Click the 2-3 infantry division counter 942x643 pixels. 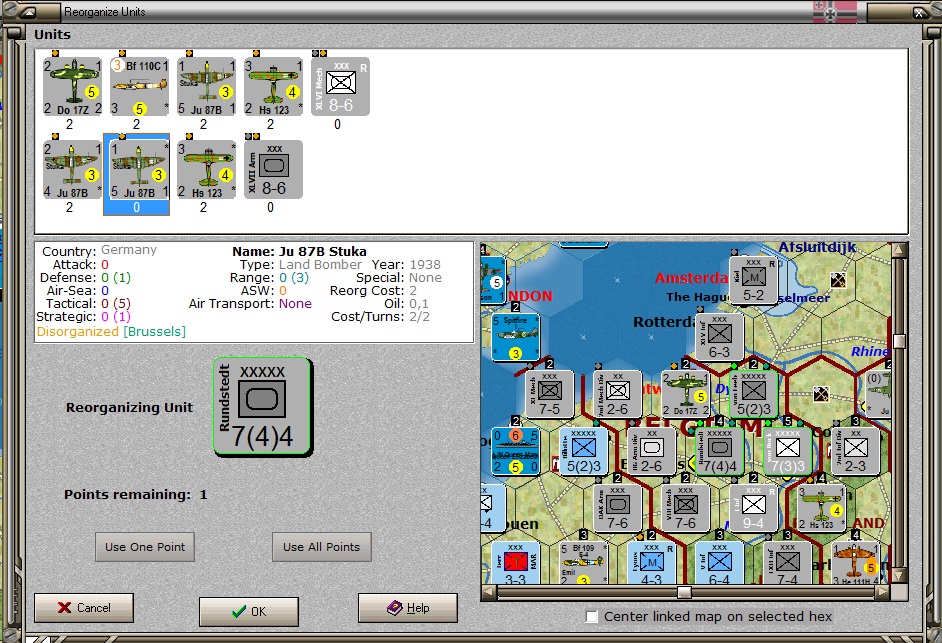pos(855,451)
